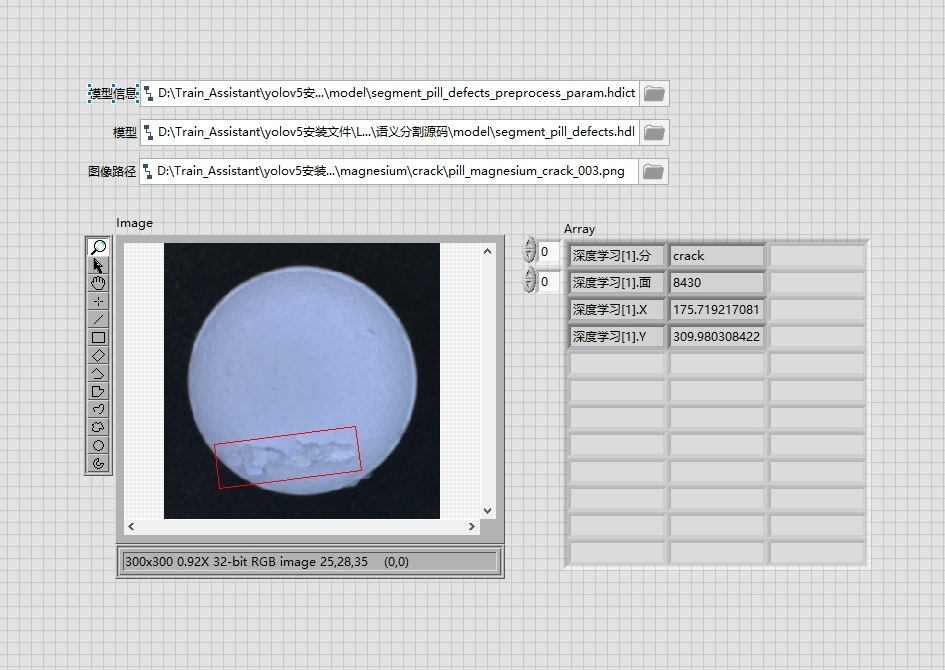Viewport: 945px width, 670px height.
Task: Click the '模型' label
Action: [x=125, y=133]
